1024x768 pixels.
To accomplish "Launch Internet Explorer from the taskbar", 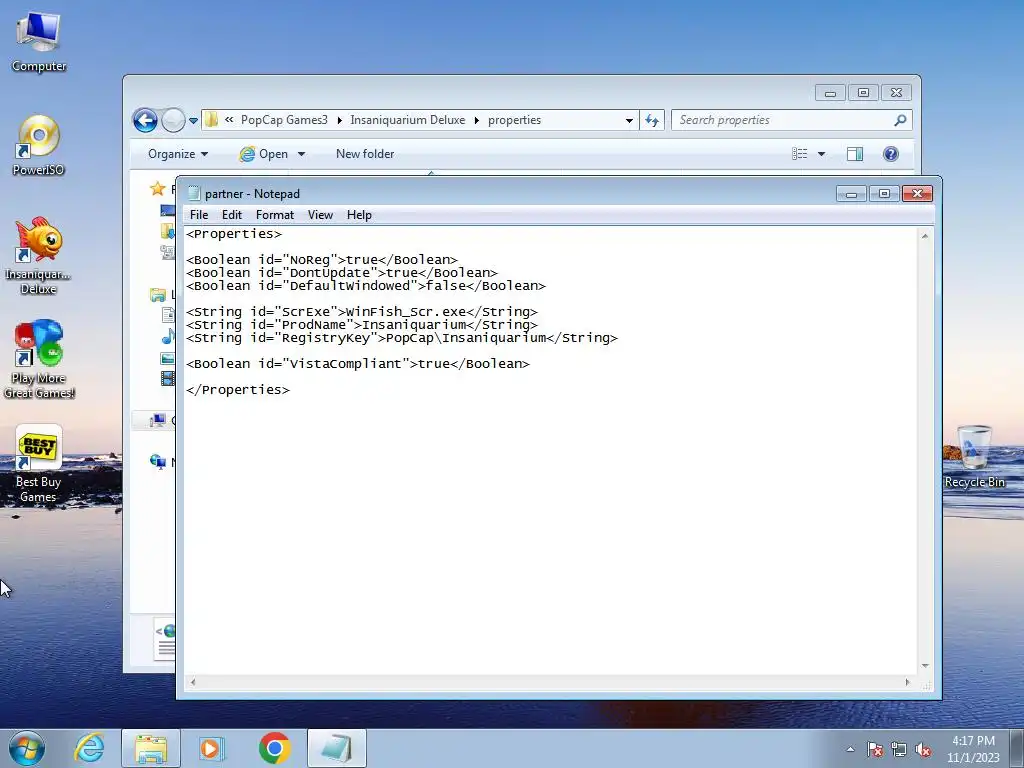I will point(89,748).
